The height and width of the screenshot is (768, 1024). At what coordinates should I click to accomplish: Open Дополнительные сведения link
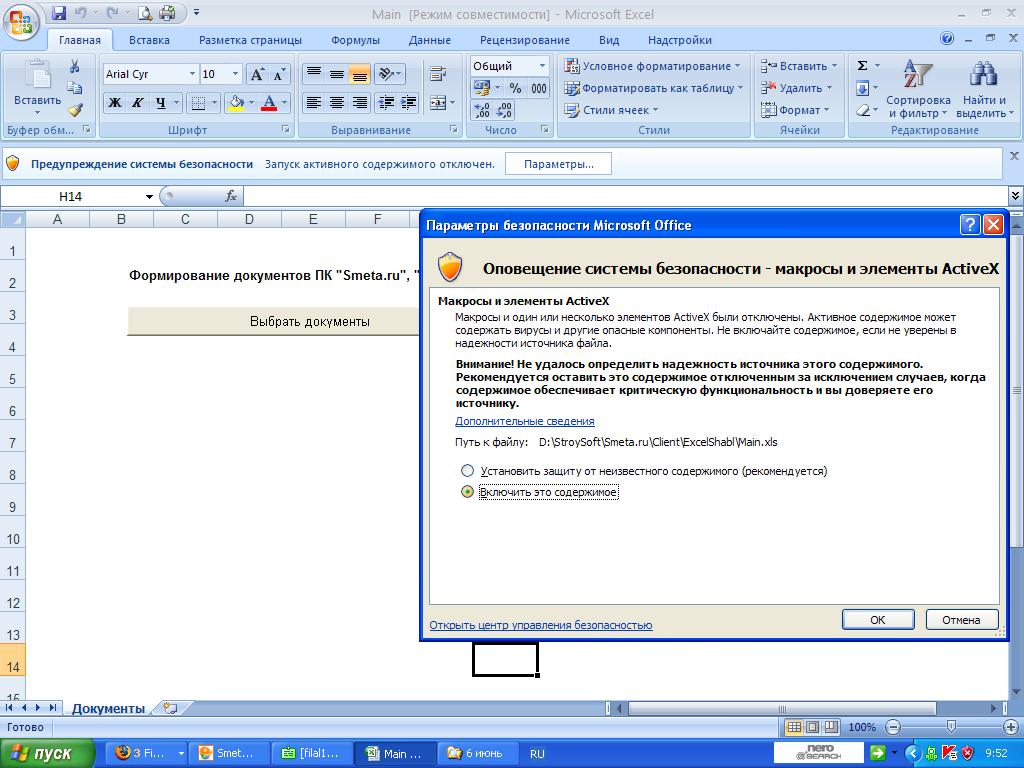pos(524,421)
